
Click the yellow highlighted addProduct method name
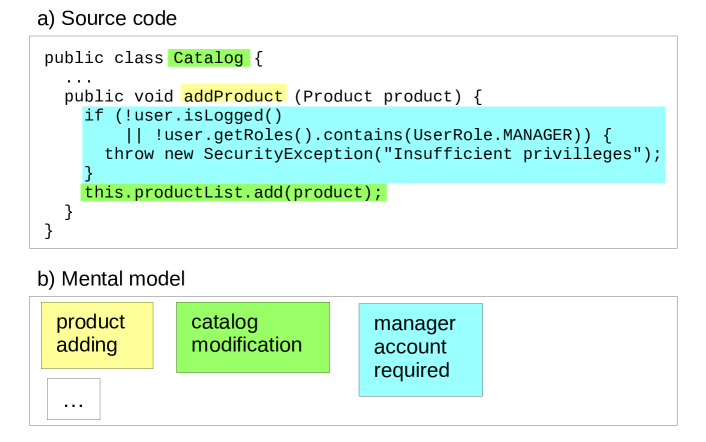[x=234, y=96]
